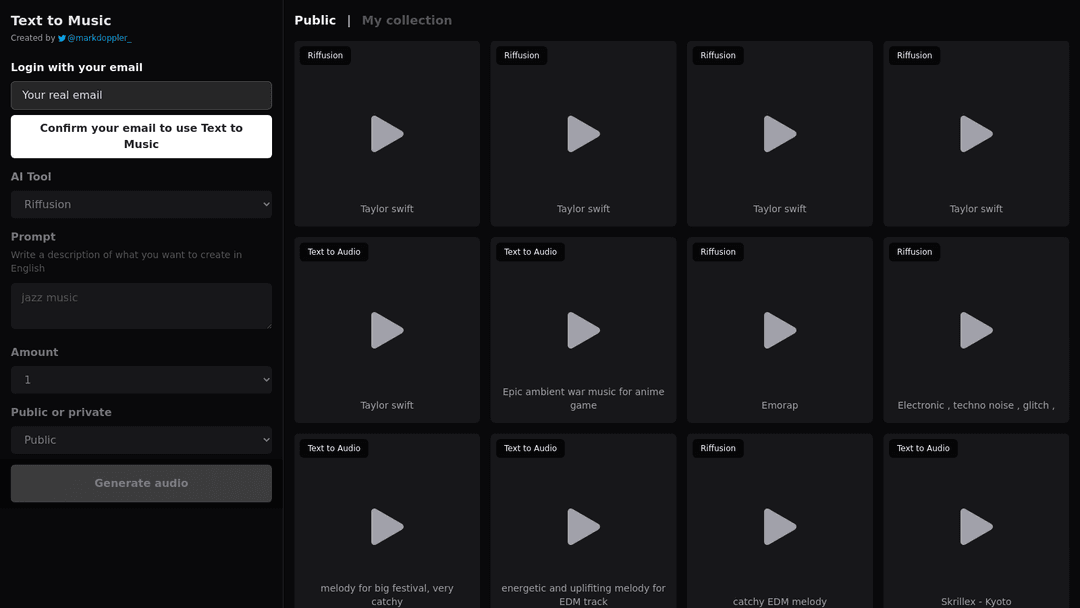Screen dimensions: 1080x608
Task: Play the melody for big festival track
Action: point(387,527)
